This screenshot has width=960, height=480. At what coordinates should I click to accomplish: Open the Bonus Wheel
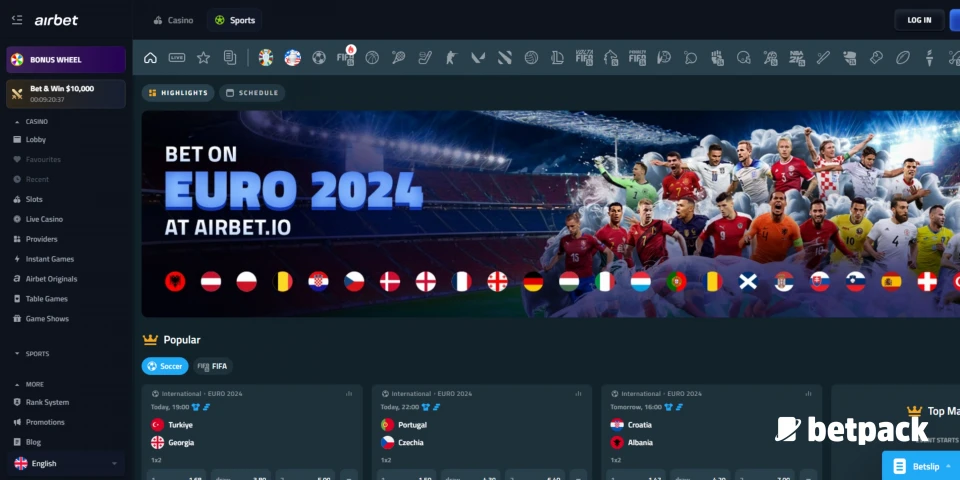(66, 60)
